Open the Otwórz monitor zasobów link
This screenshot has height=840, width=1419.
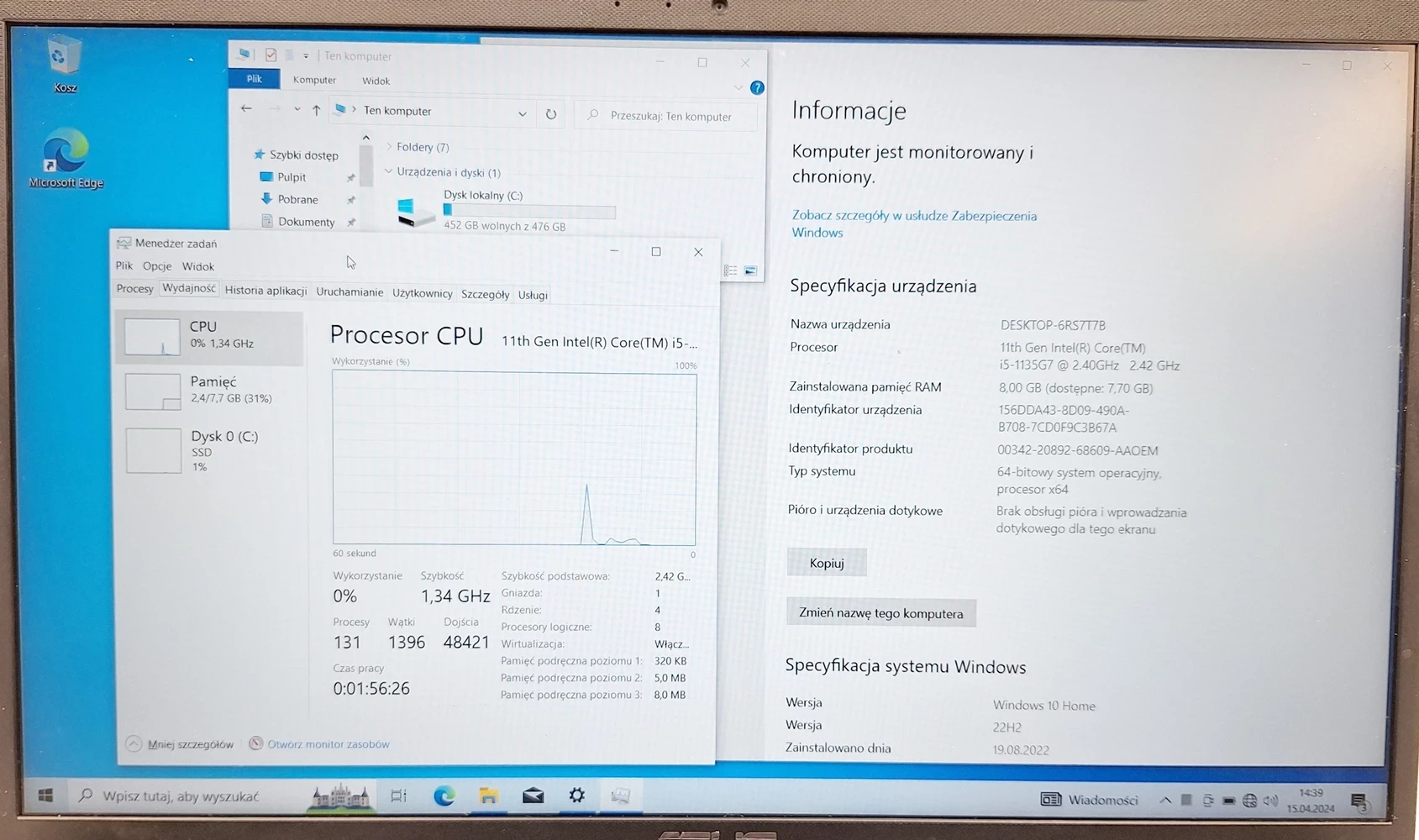[x=328, y=744]
